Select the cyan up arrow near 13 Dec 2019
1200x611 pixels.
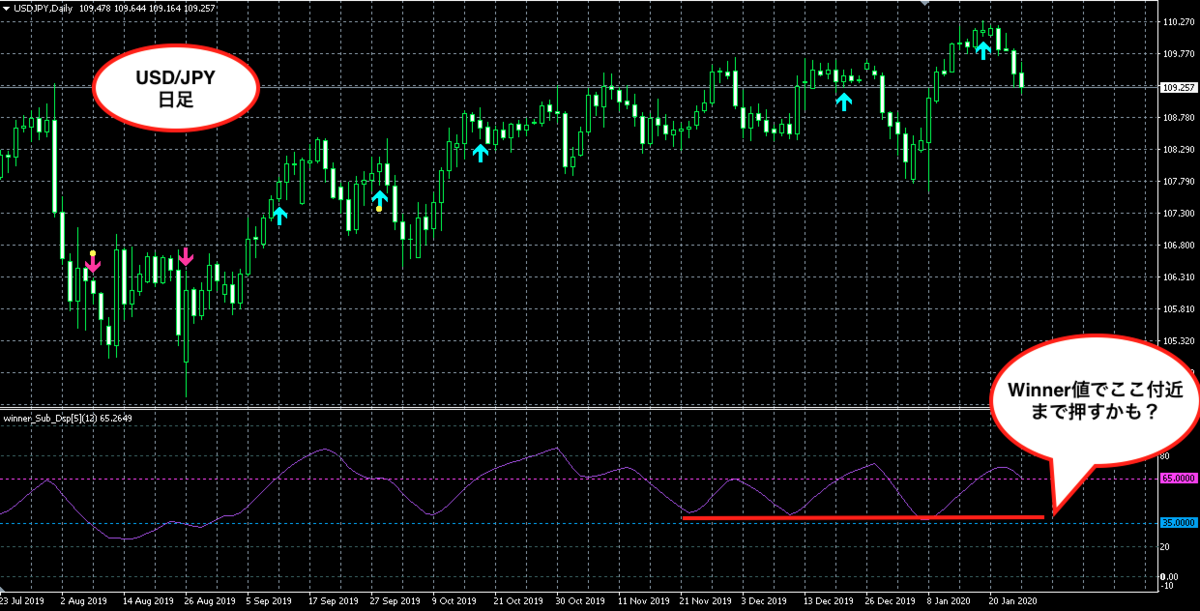(844, 101)
